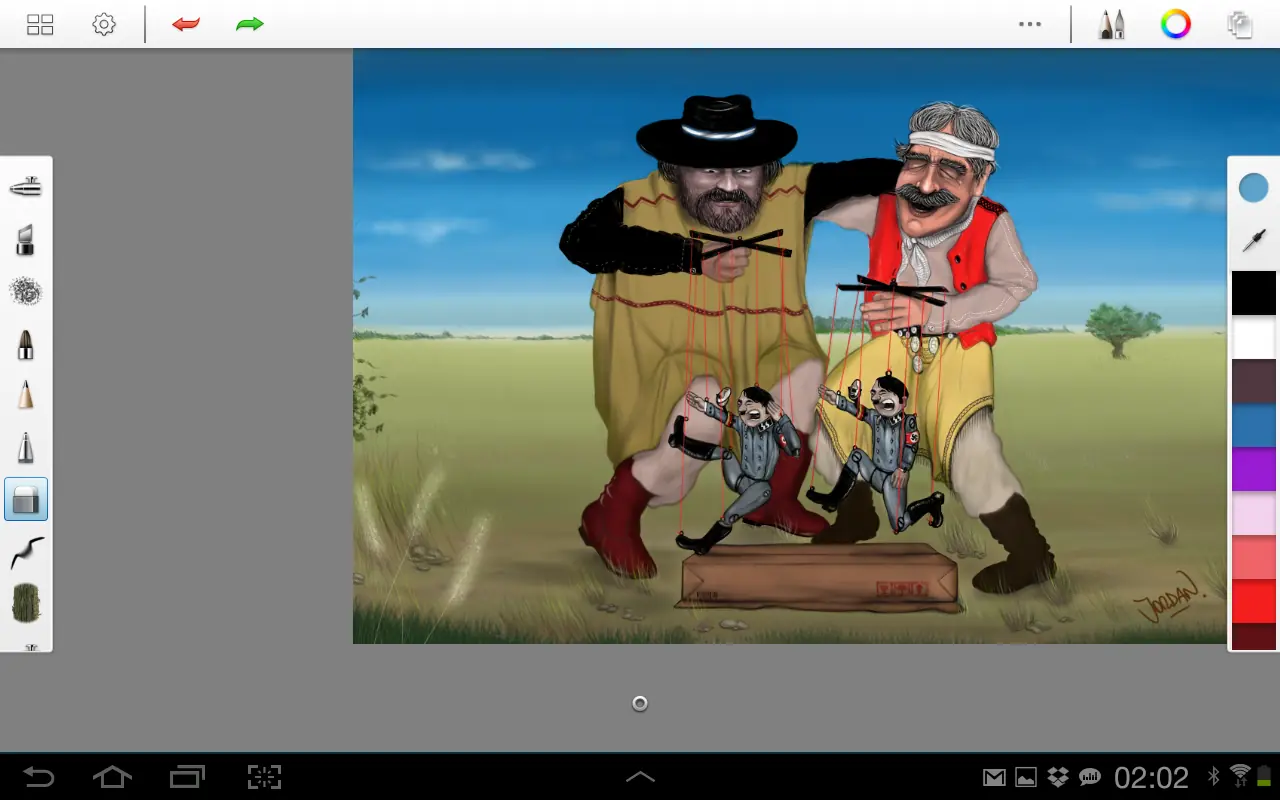Choose the bright red color swatch
Viewport: 1280px width, 800px height.
1254,602
